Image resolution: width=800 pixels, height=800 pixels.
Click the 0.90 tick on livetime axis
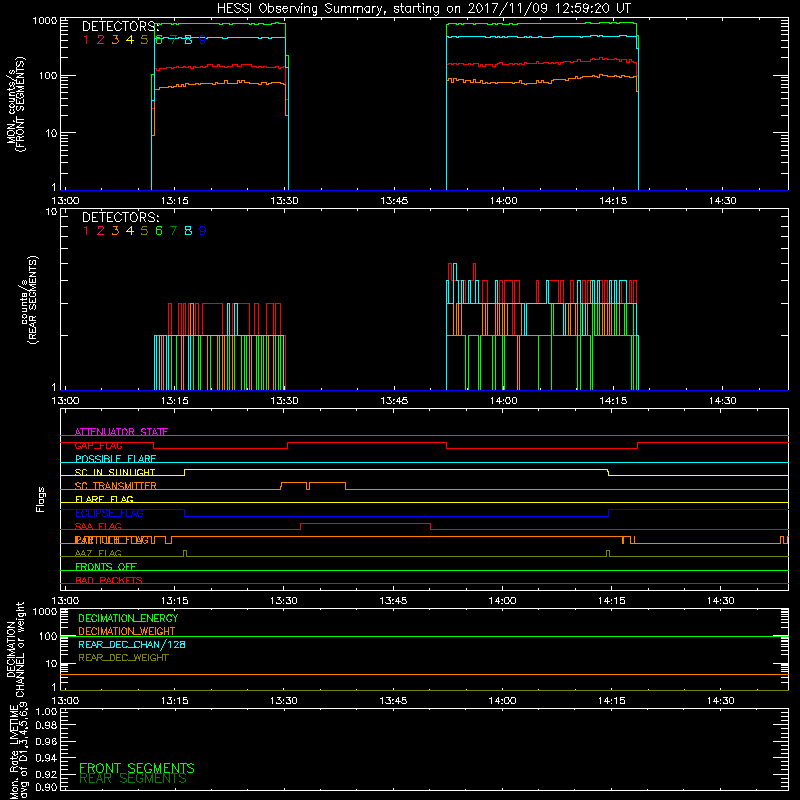(x=46, y=787)
